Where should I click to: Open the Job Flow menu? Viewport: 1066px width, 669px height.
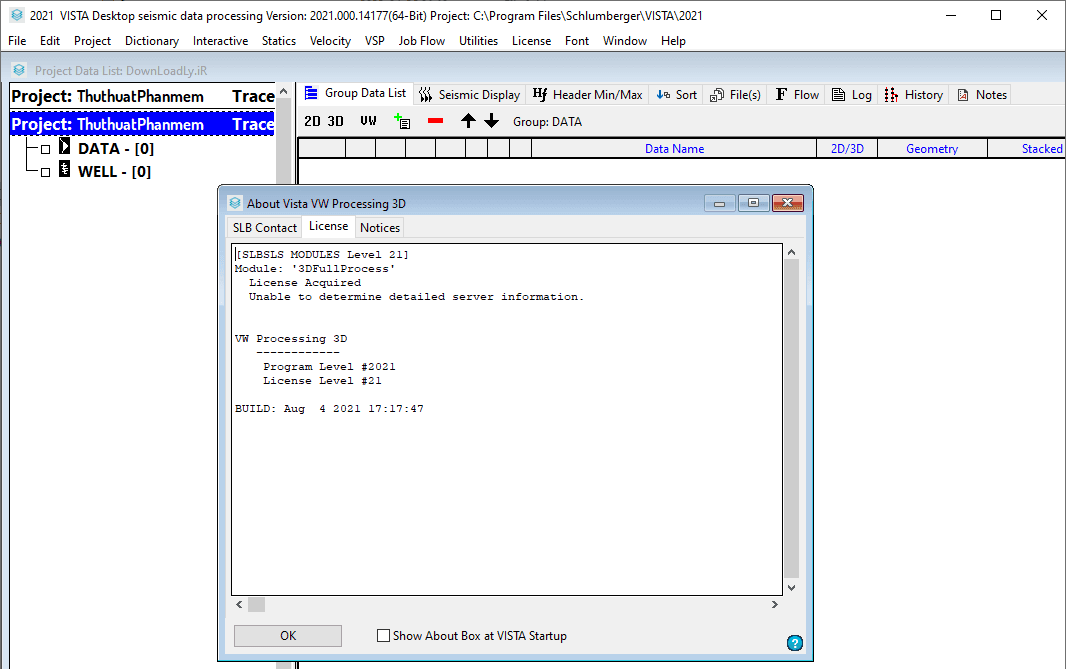point(421,41)
